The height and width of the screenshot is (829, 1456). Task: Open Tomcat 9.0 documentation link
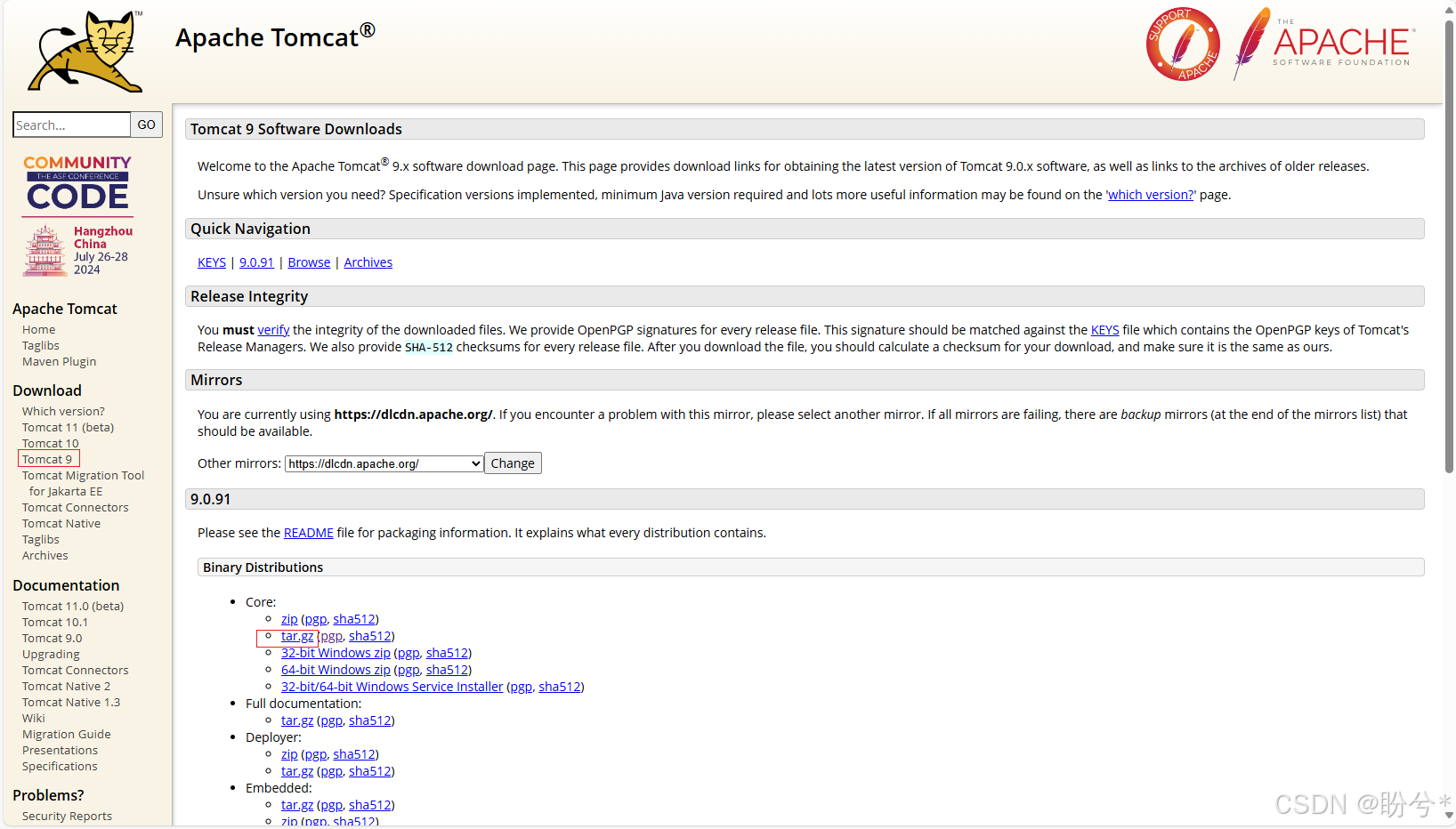pyautogui.click(x=52, y=638)
